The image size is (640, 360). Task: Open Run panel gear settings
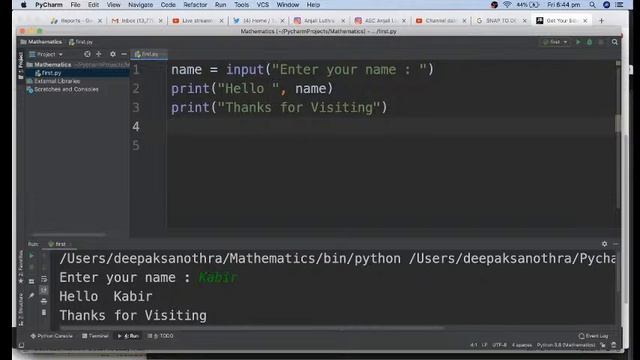coord(604,244)
